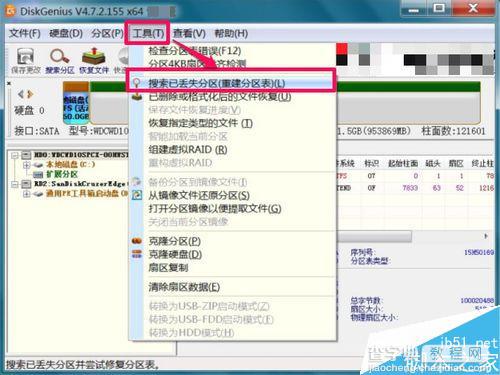Click the 恢复文件 toolbar icon
Viewport: 500px width, 375px height.
94,61
